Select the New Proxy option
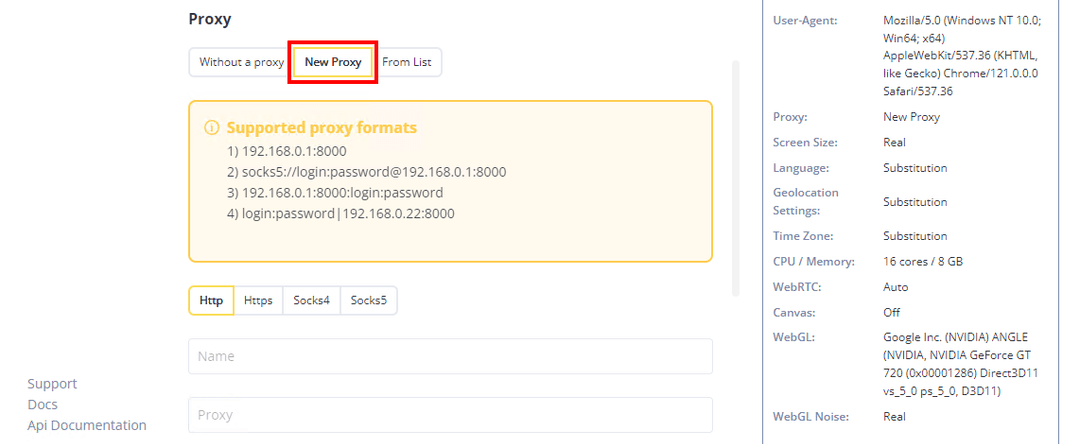Viewport: 1080px width, 444px height. click(x=333, y=62)
